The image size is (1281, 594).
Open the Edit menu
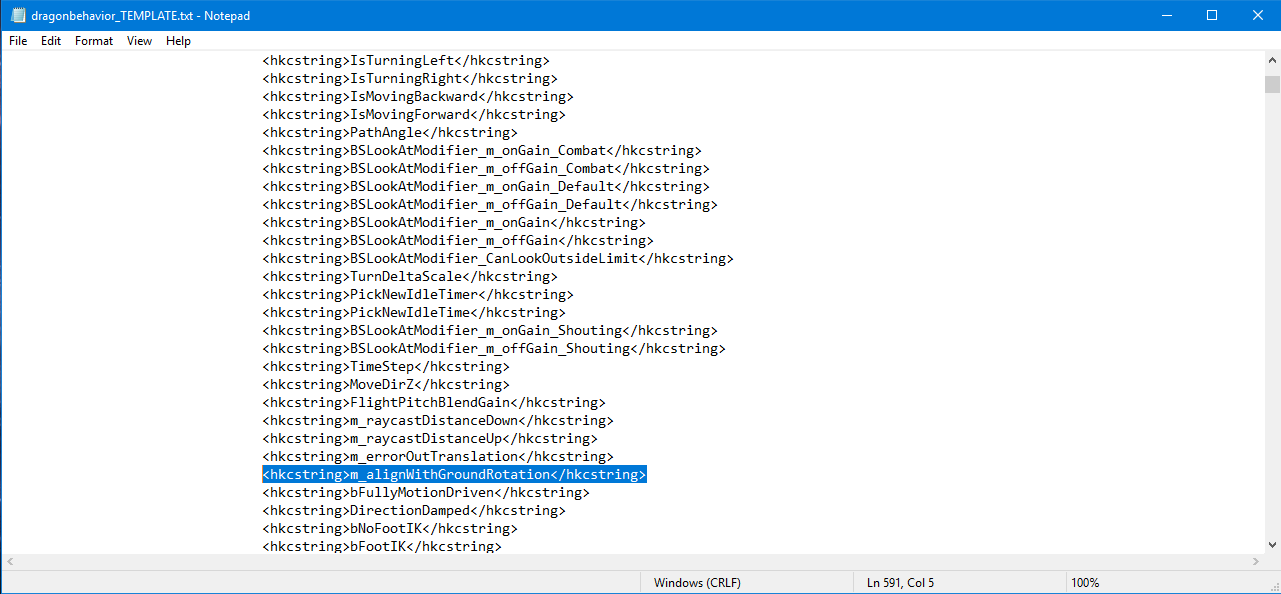[x=51, y=41]
